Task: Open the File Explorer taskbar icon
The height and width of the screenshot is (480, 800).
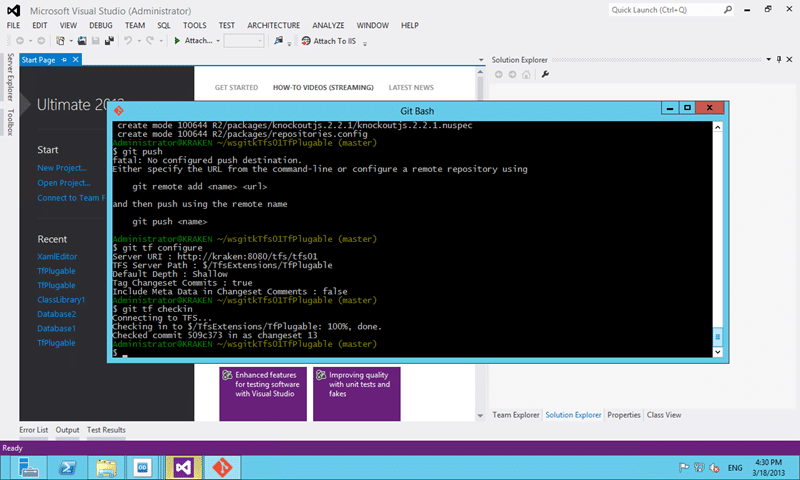Action: 106,468
